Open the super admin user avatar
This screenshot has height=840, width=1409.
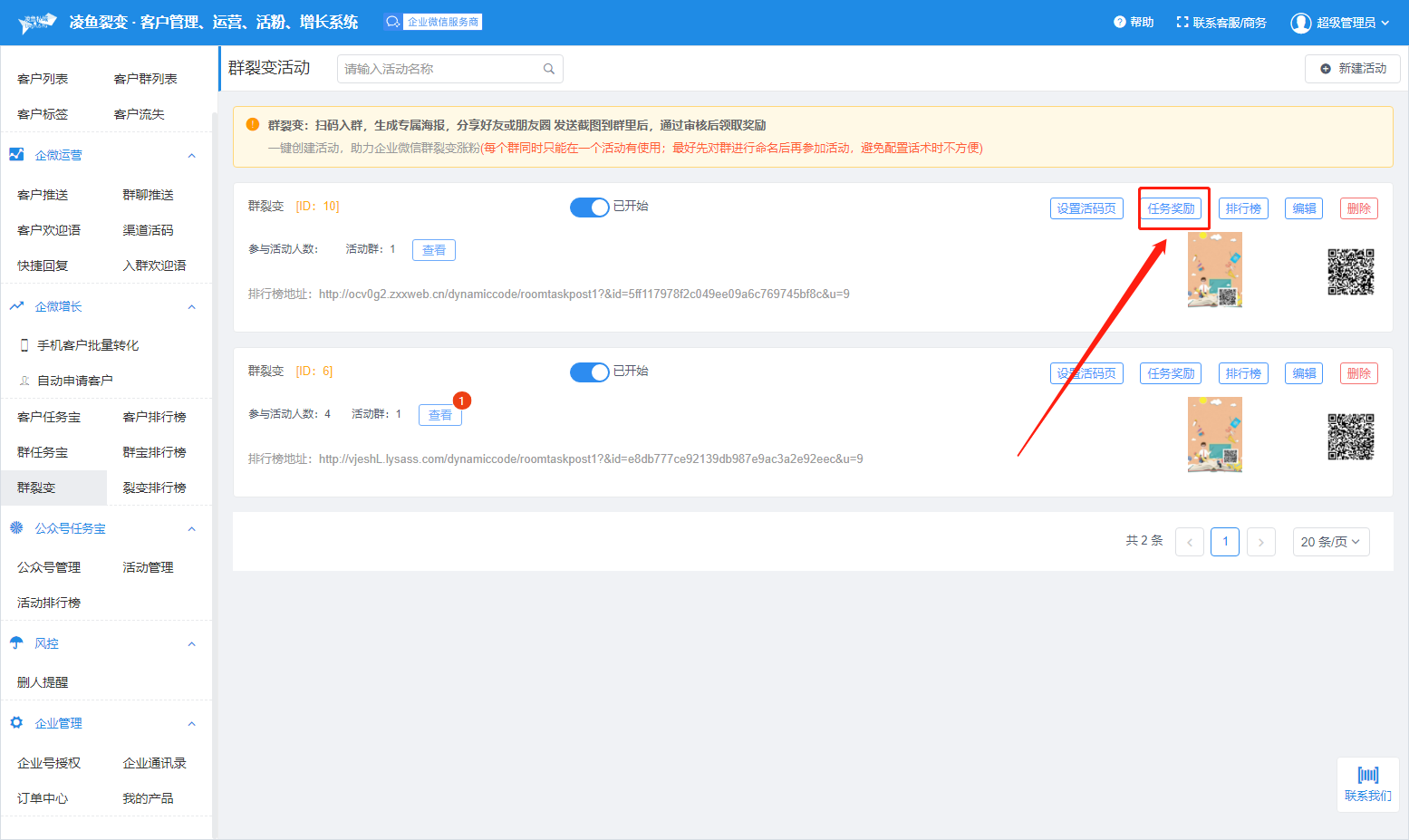1300,23
